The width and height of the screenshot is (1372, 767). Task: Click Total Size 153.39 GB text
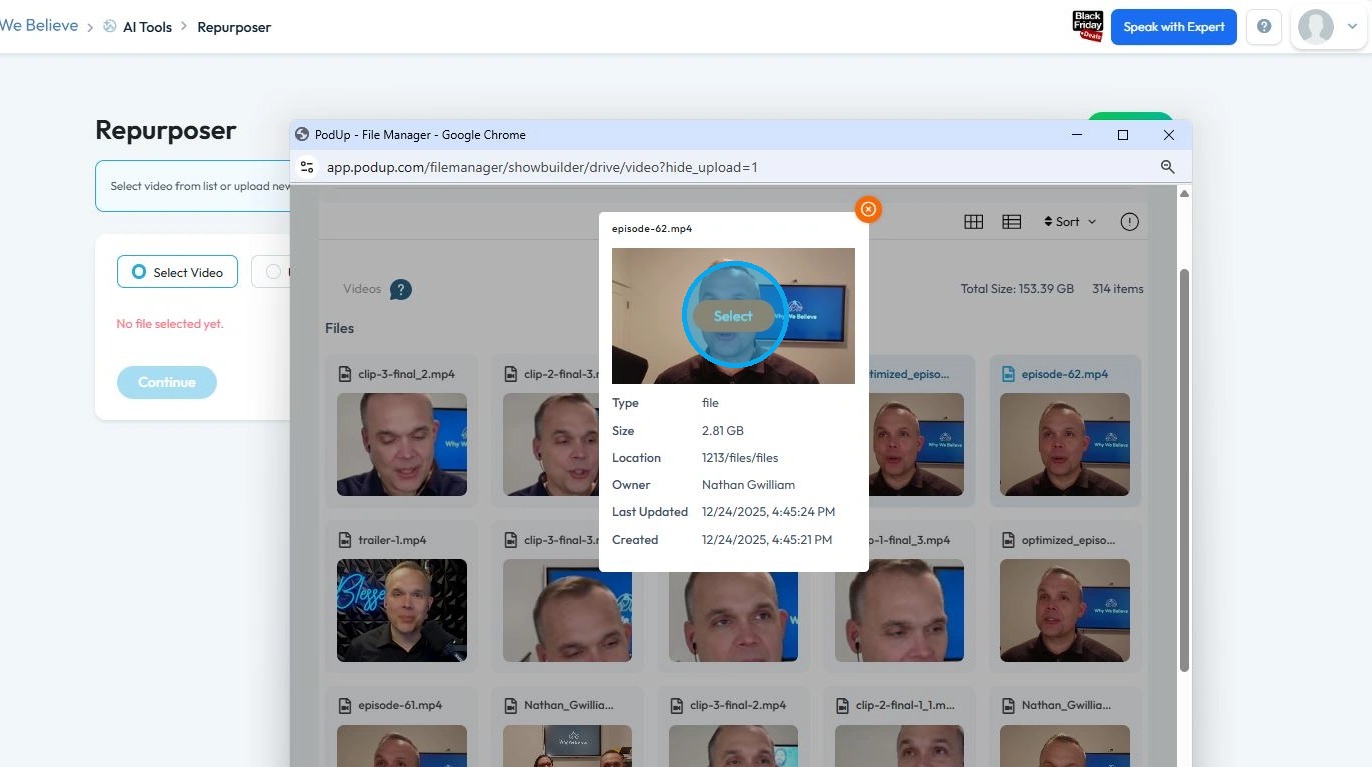[1017, 289]
